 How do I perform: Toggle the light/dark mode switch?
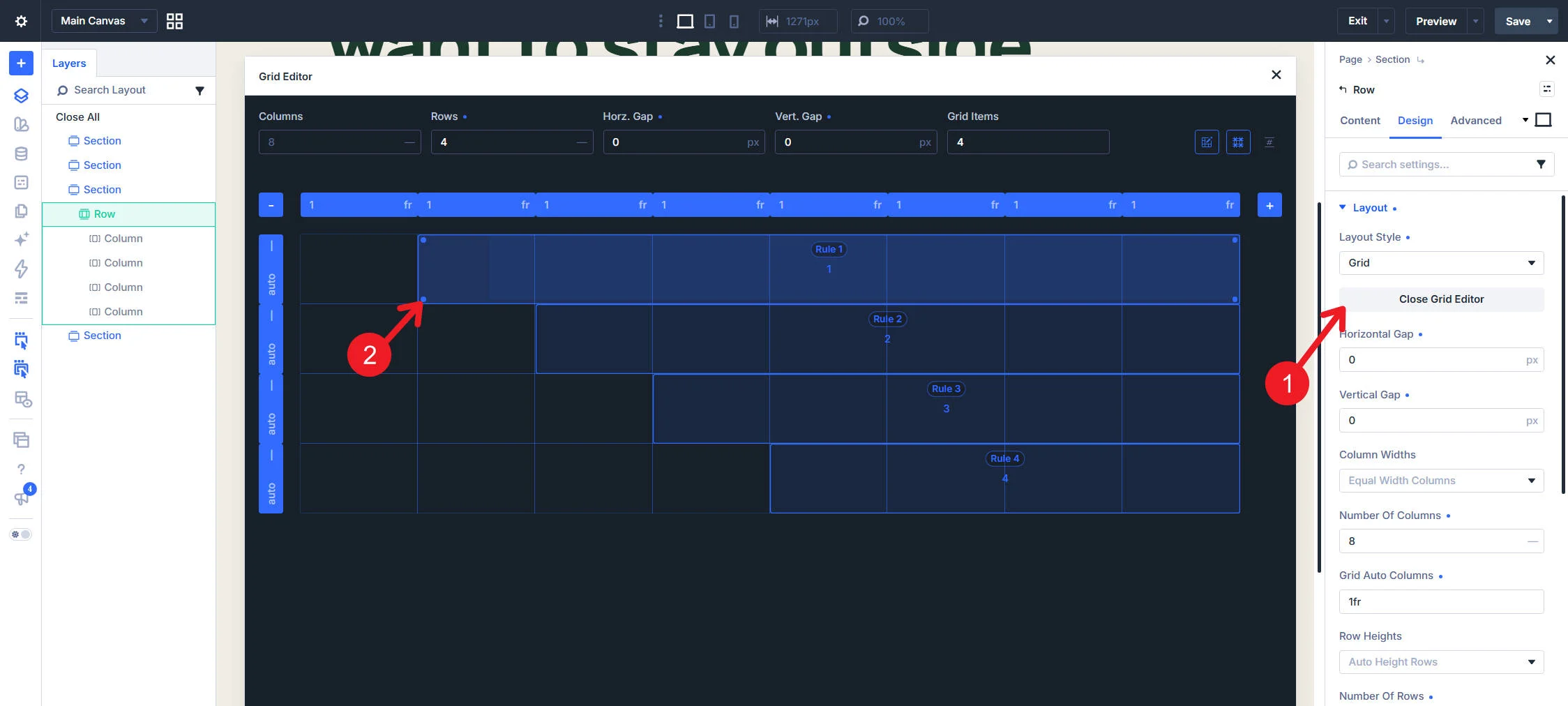[21, 534]
